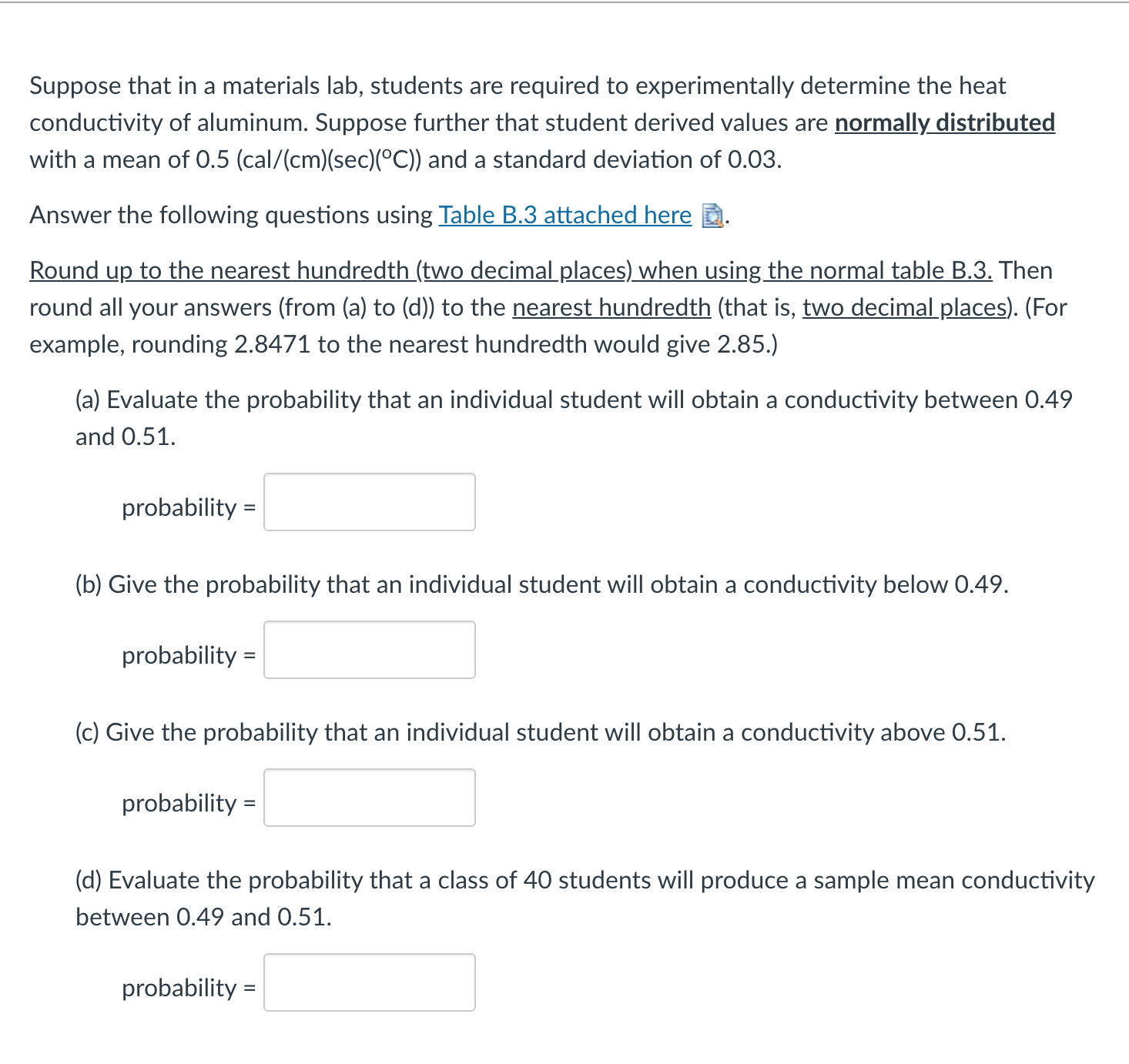Select the answer box under part (b)

point(369,651)
